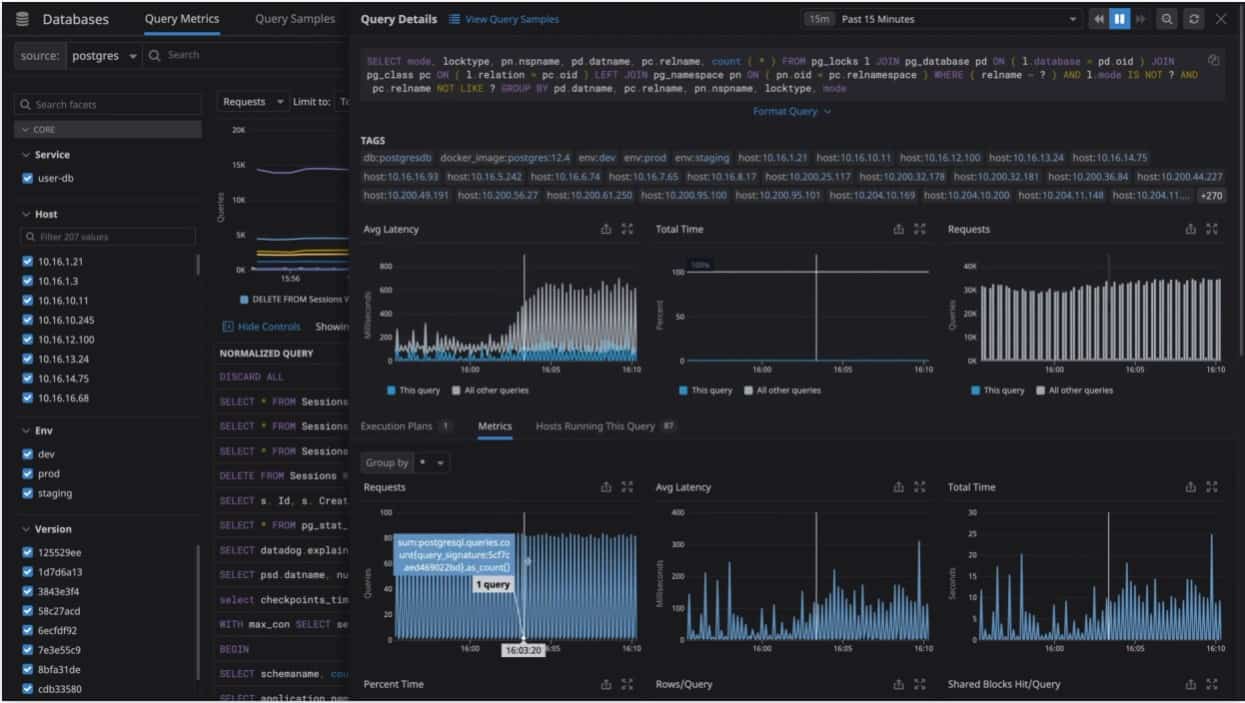Click Hide Controls
This screenshot has height=703, width=1245.
[261, 326]
